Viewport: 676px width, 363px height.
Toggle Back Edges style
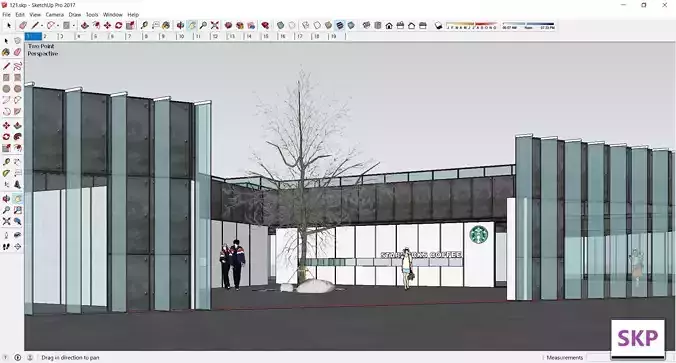pyautogui.click(x=292, y=25)
